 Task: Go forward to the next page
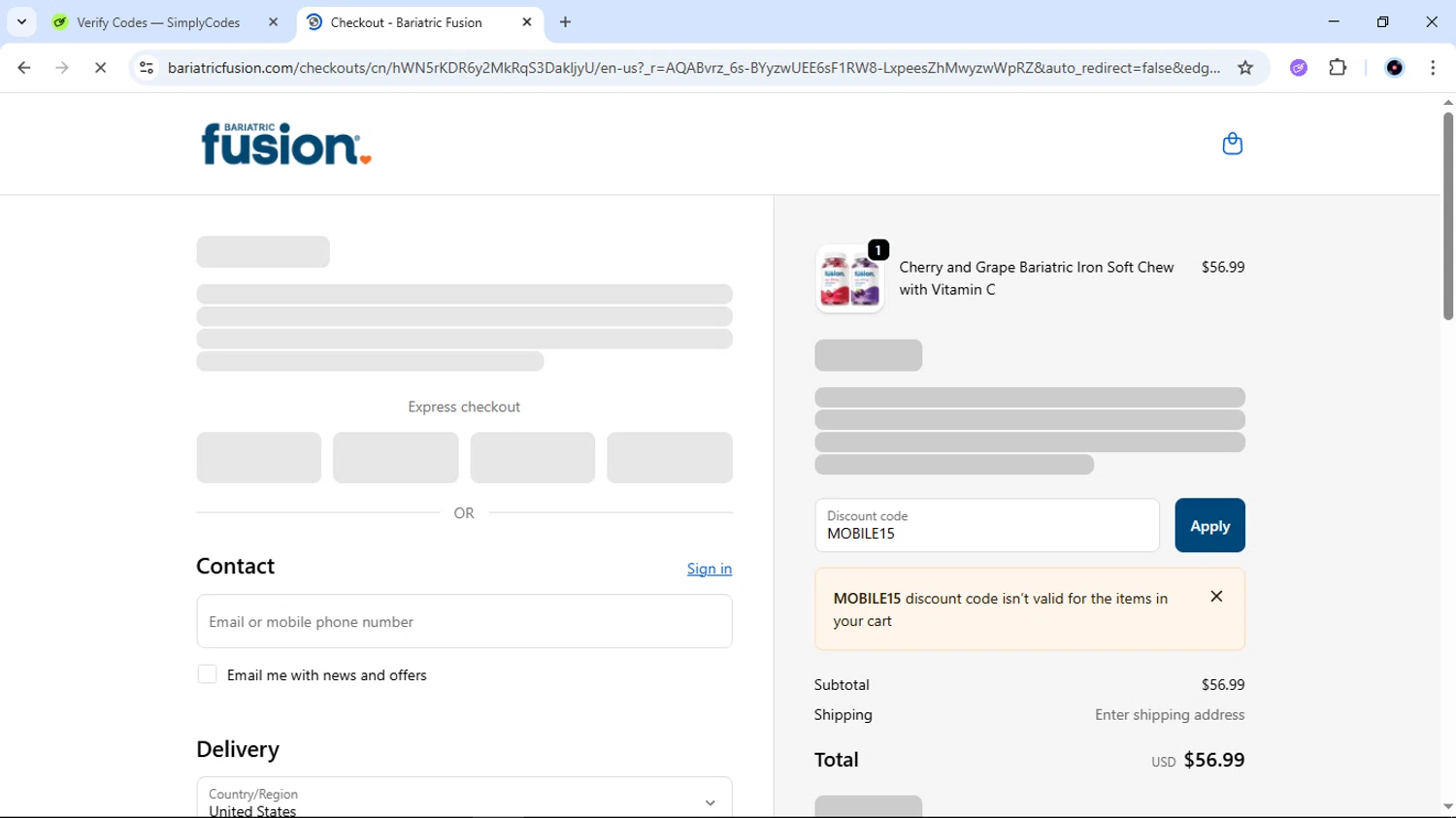[x=62, y=68]
